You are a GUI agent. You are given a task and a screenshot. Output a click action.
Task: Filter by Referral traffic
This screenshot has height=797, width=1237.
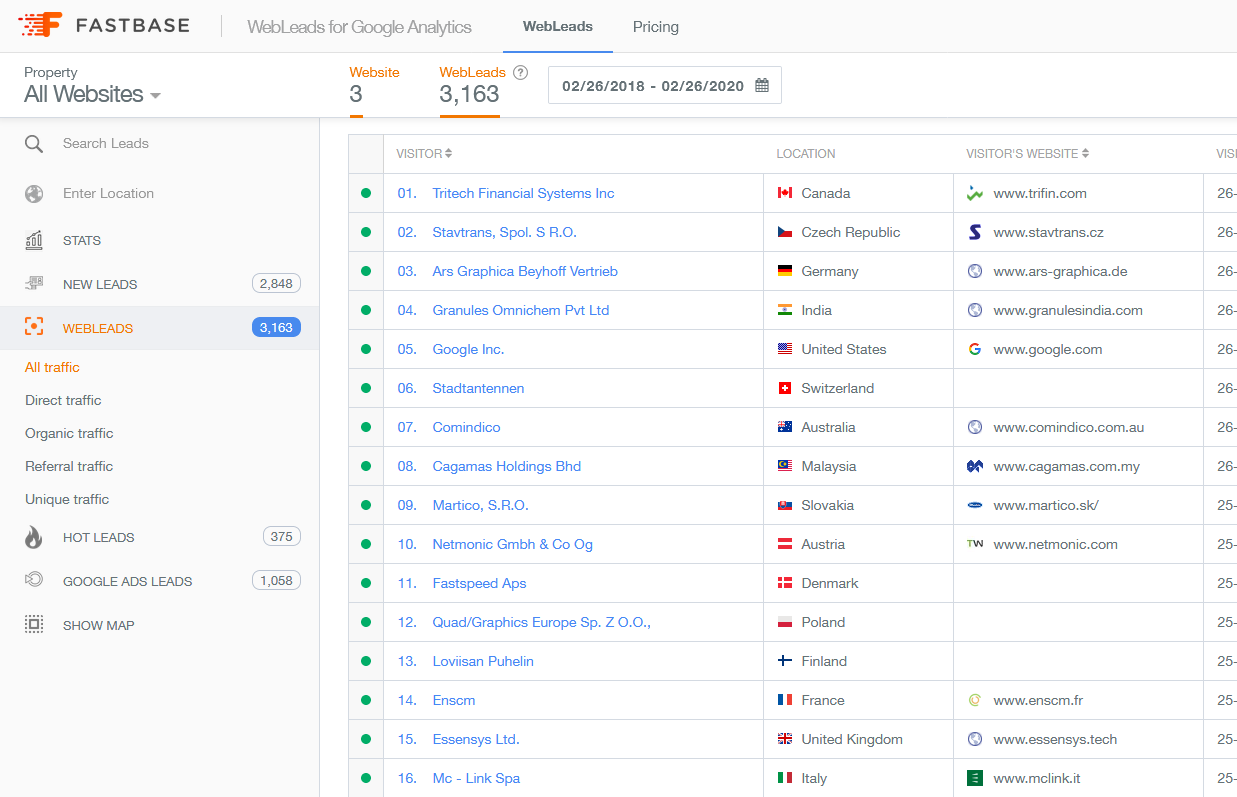tap(69, 466)
